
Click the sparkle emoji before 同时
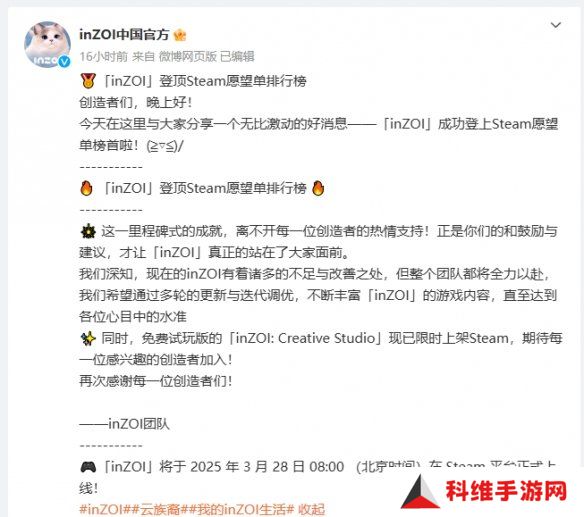88,339
